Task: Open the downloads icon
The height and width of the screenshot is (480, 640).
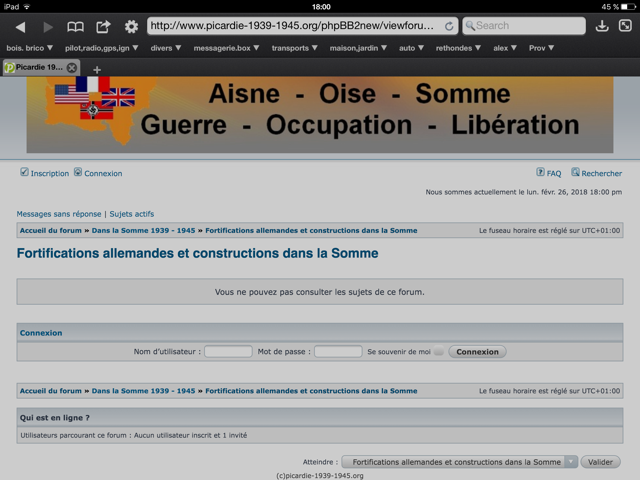Action: tap(602, 26)
